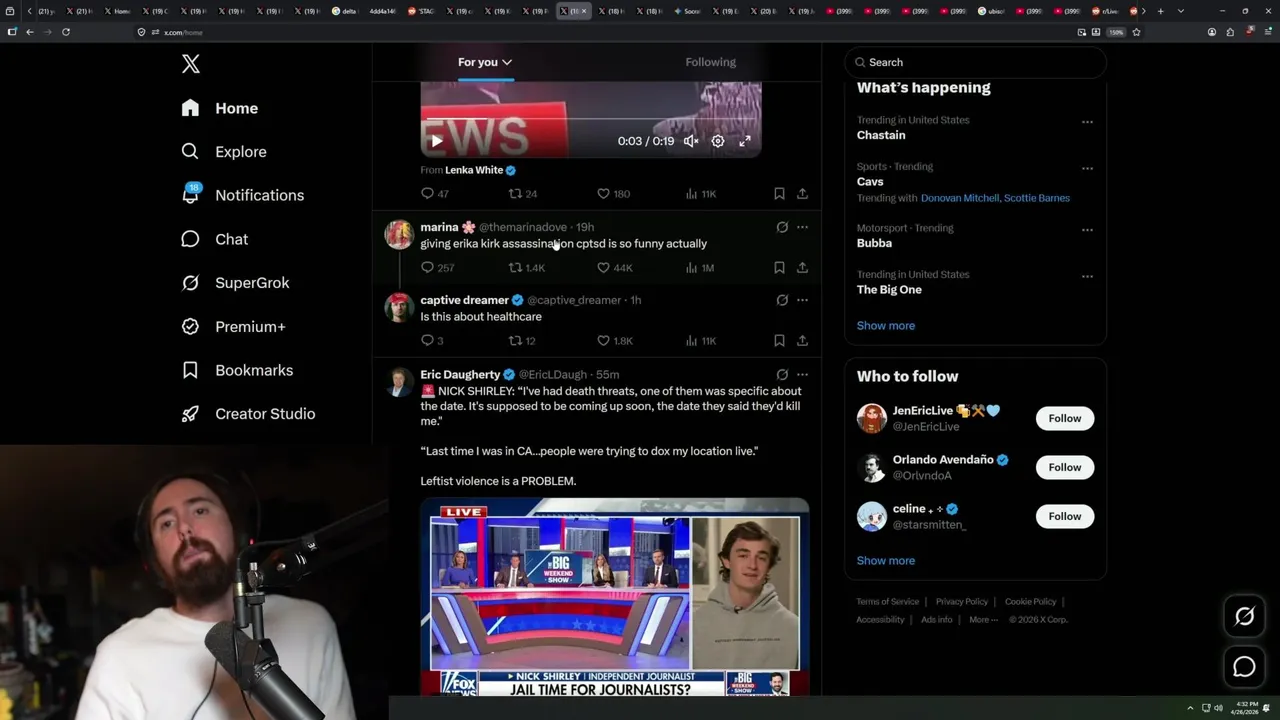Seek on the video progress bar
This screenshot has height=720, width=1280.
590,120
